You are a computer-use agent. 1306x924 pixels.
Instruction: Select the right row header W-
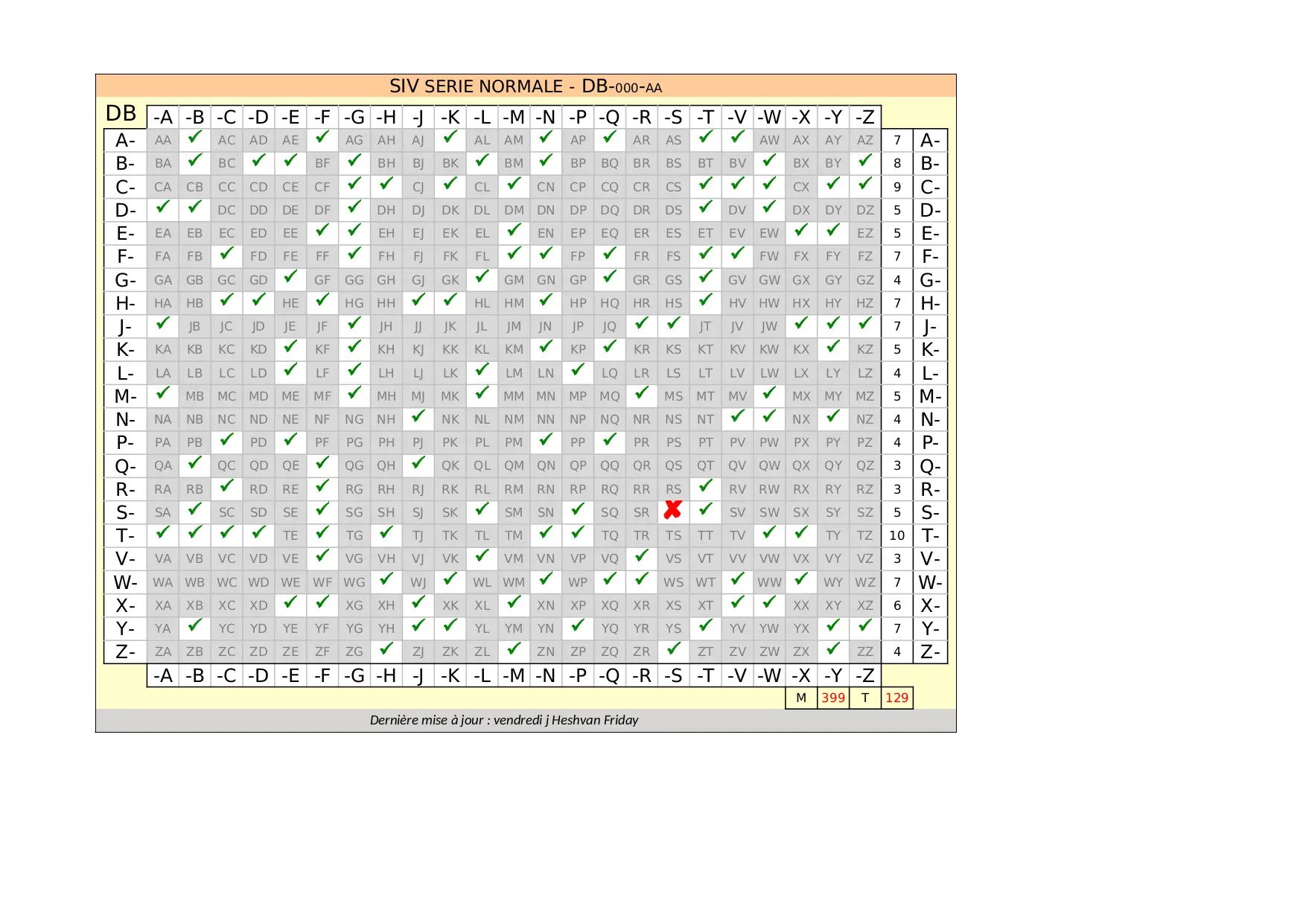[x=930, y=583]
